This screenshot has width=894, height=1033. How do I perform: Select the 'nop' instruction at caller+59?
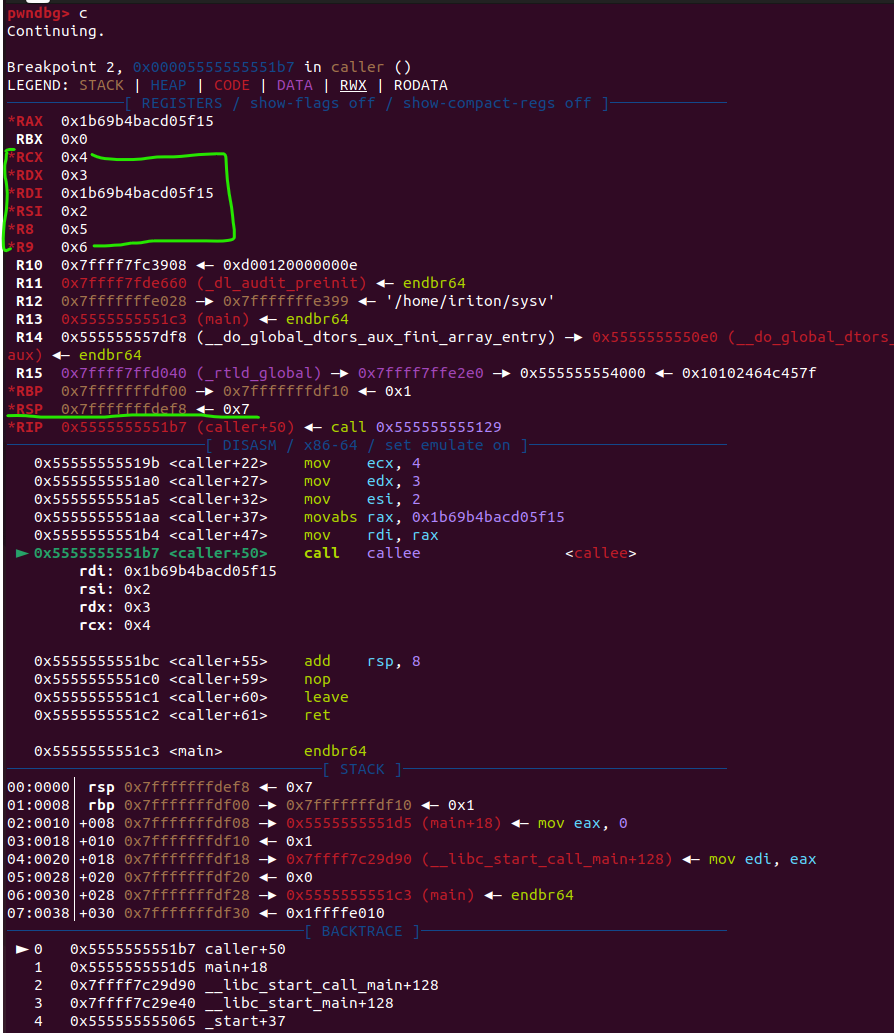317,679
